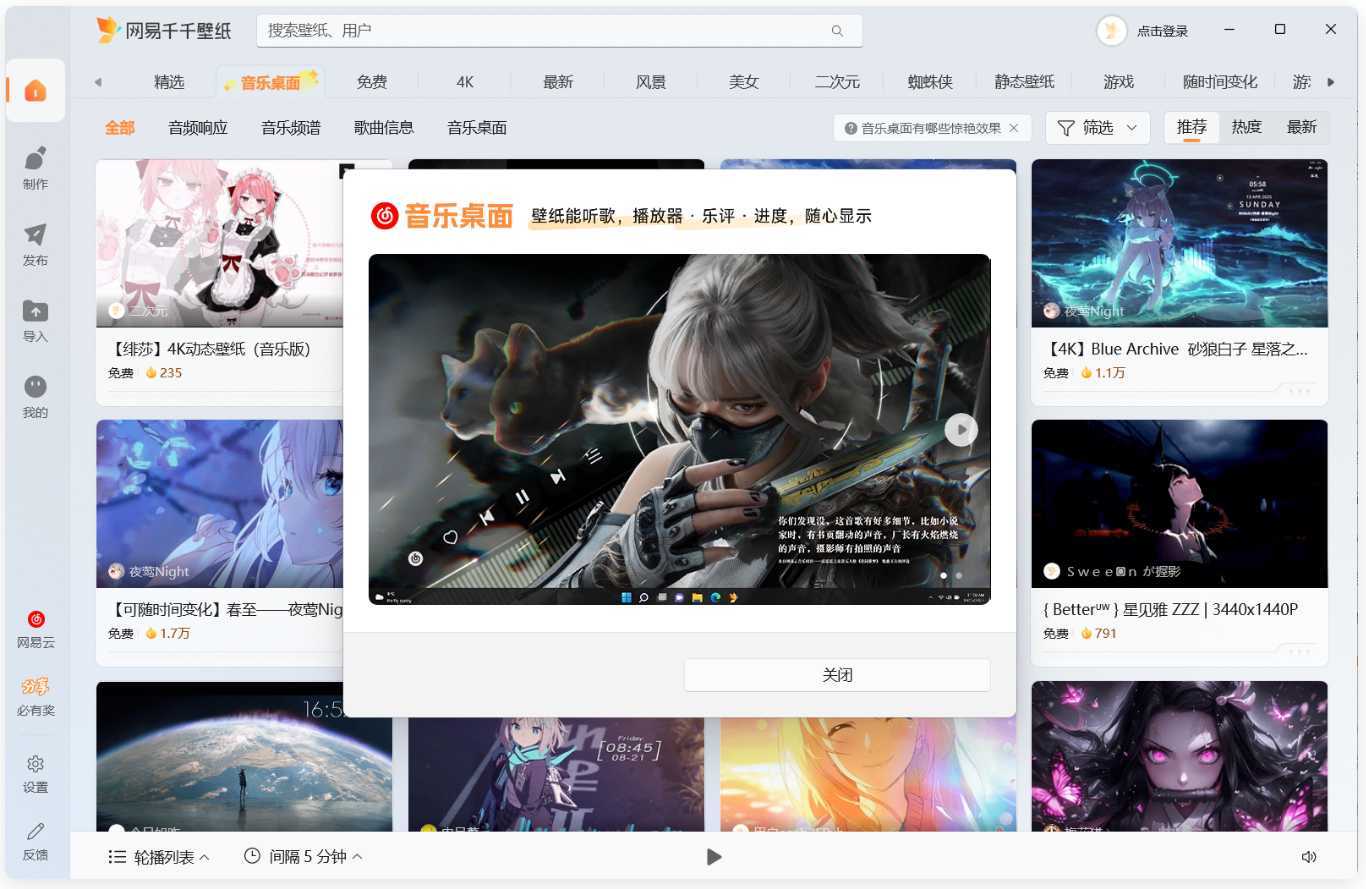The width and height of the screenshot is (1366, 889).
Task: Click the slideshow play button in bottom bar
Action: point(714,857)
